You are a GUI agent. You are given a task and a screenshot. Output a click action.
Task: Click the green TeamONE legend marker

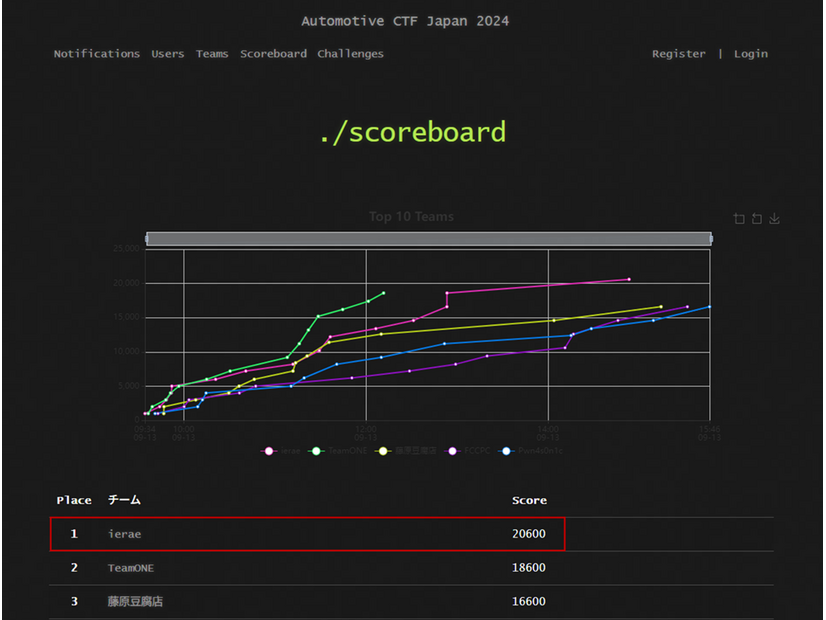[316, 451]
